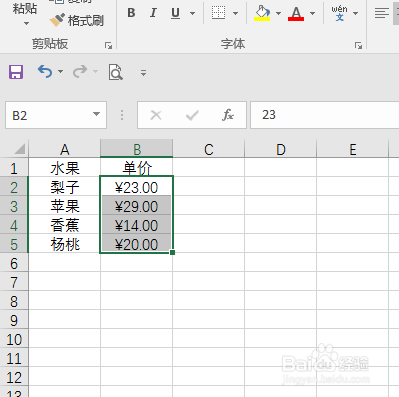This screenshot has width=399, height=397.
Task: Click cell containing ¥14.00
Action: [137, 225]
